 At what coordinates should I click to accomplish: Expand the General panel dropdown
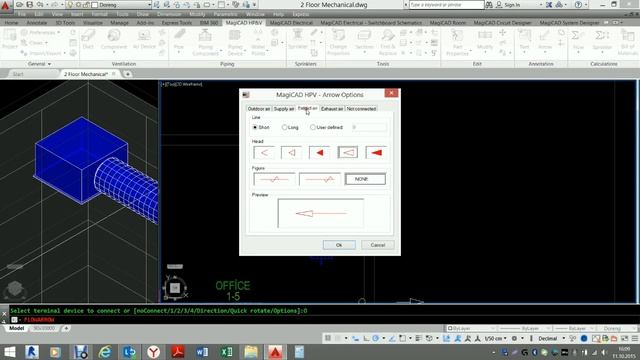click(x=39, y=64)
